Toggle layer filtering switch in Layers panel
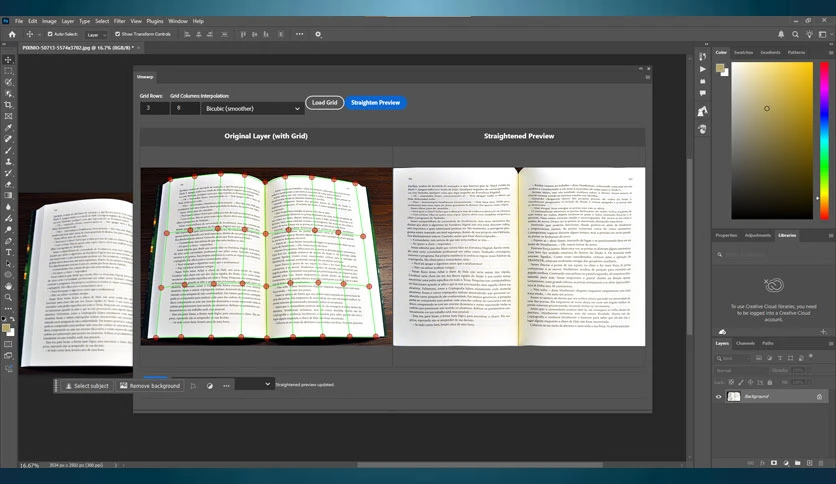The width and height of the screenshot is (836, 484). click(x=811, y=357)
